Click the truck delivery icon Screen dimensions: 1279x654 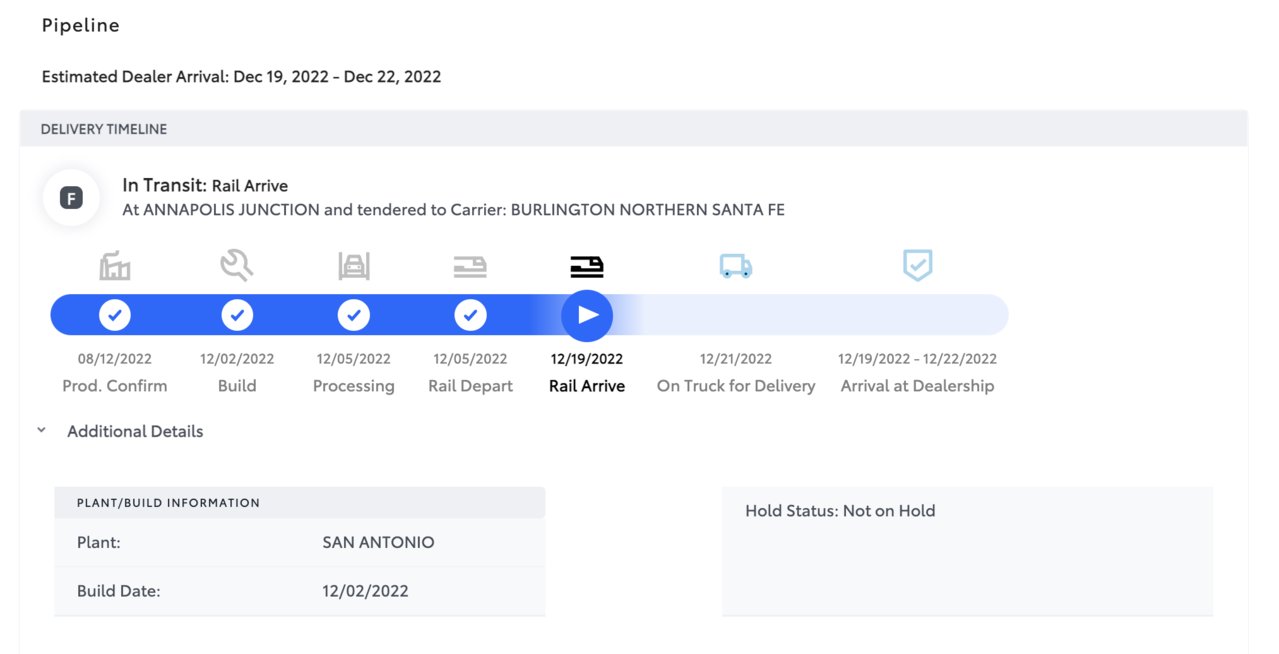(736, 266)
